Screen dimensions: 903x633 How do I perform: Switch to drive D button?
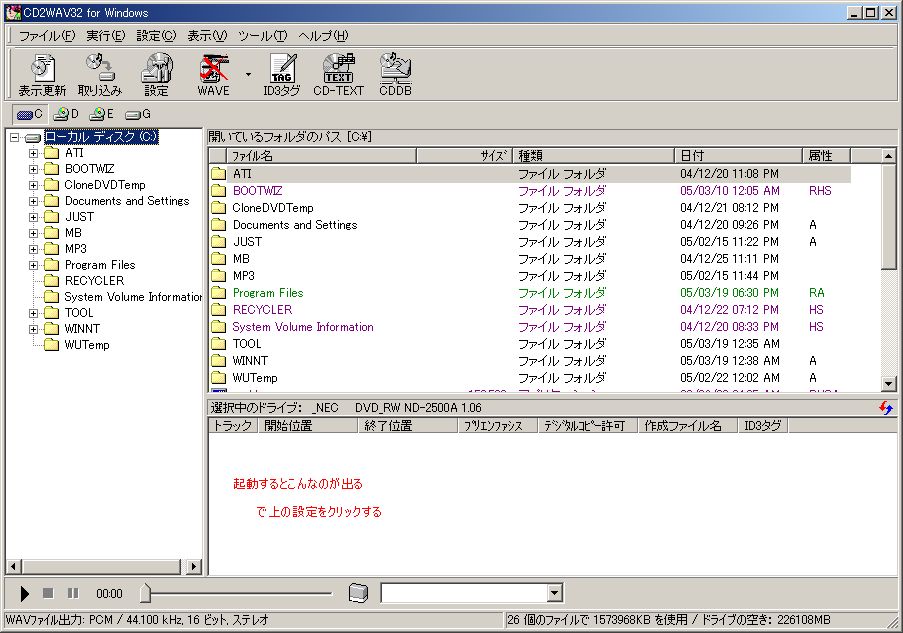click(66, 114)
